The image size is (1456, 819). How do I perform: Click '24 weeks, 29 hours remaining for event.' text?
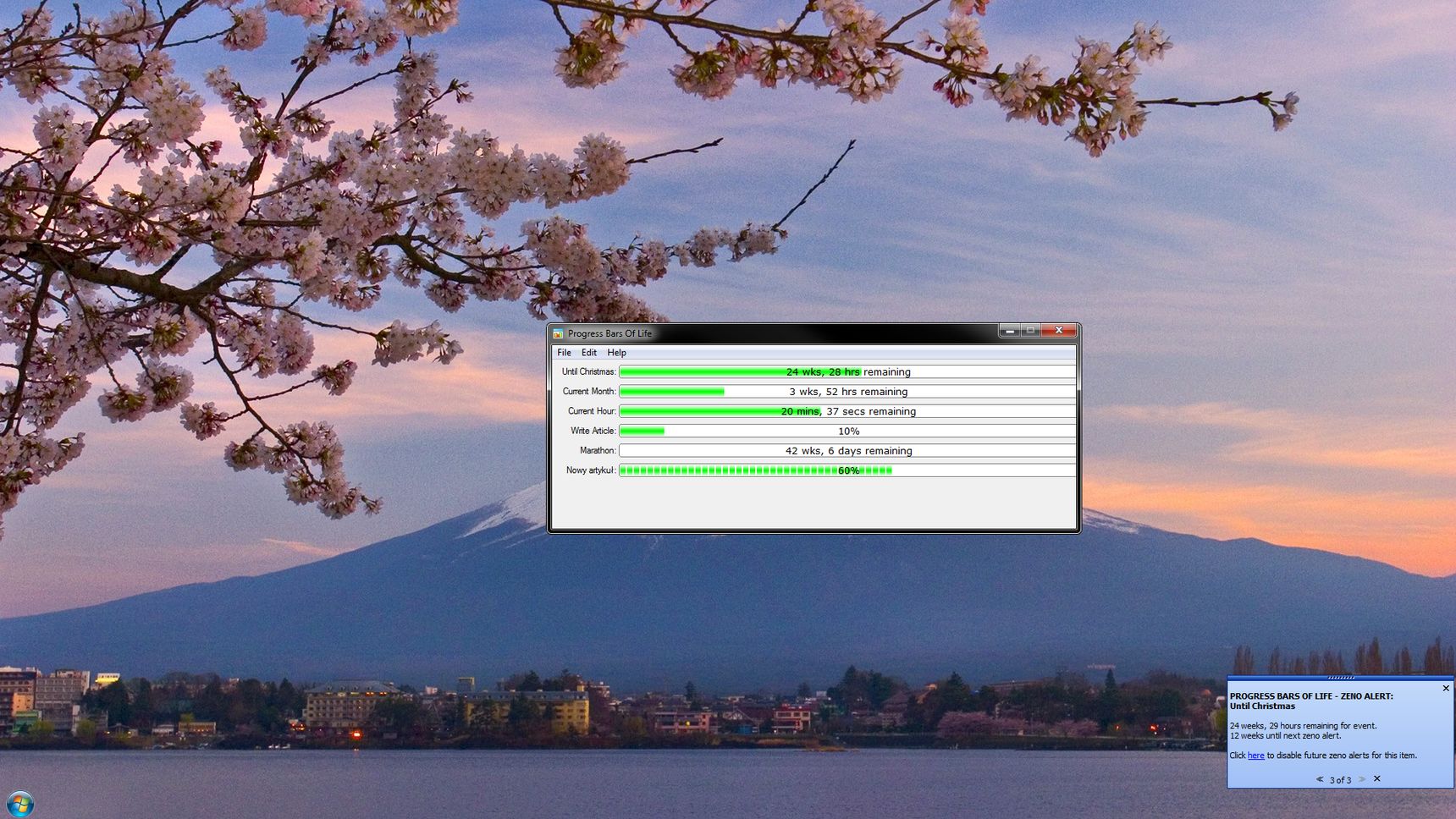(1304, 726)
